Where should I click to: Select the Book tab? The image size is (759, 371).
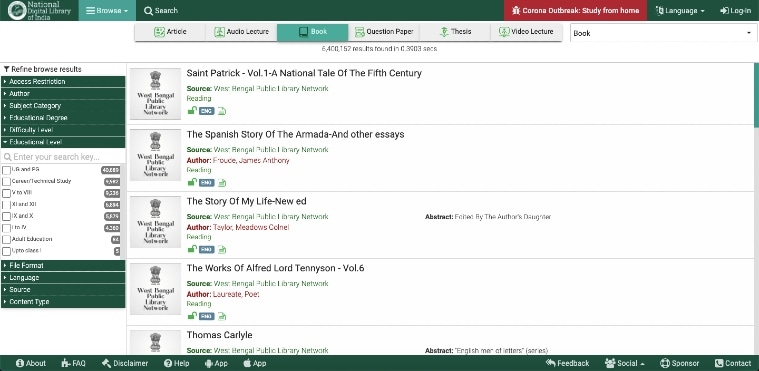click(312, 32)
